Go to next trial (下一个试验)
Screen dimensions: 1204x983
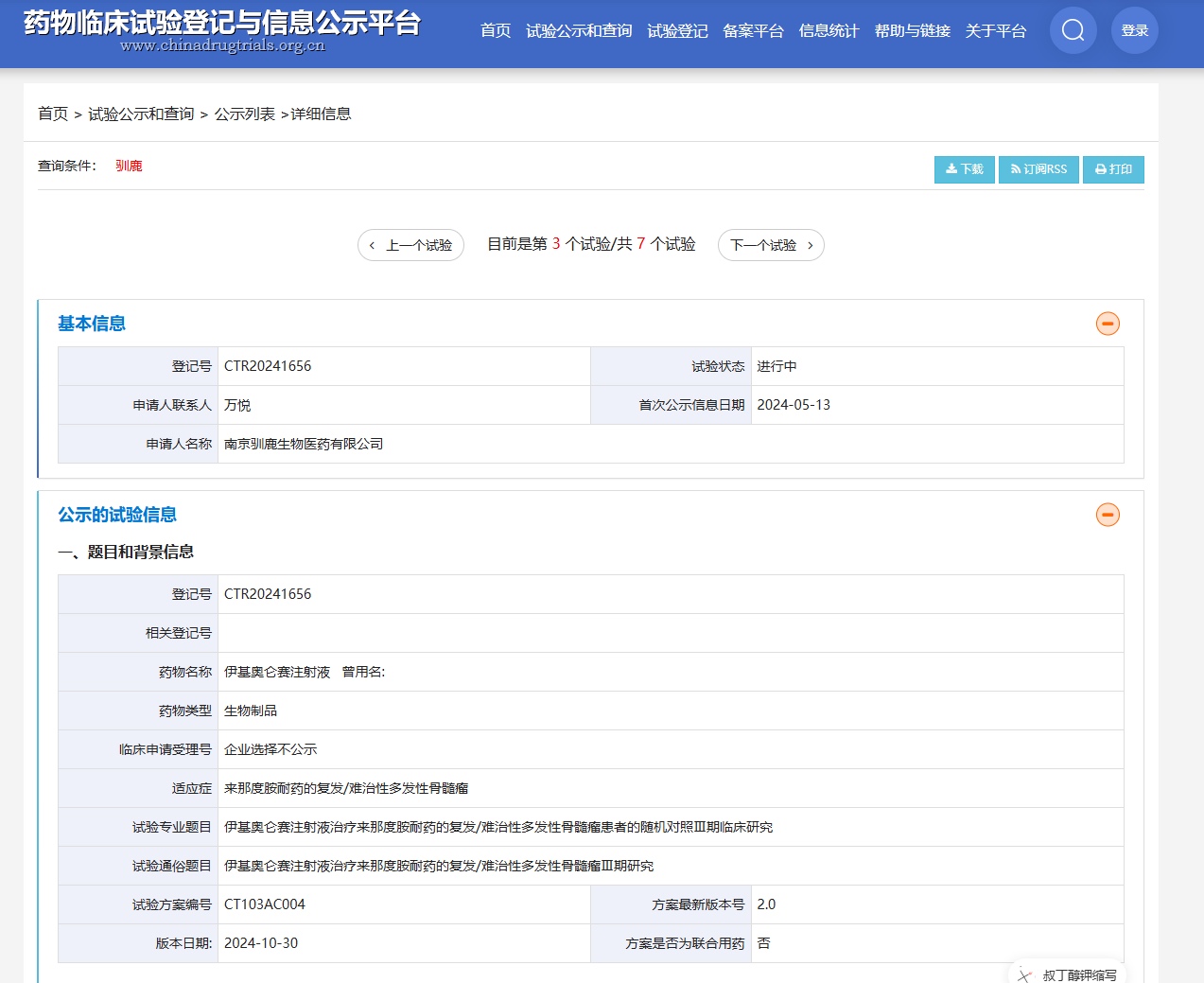point(771,245)
